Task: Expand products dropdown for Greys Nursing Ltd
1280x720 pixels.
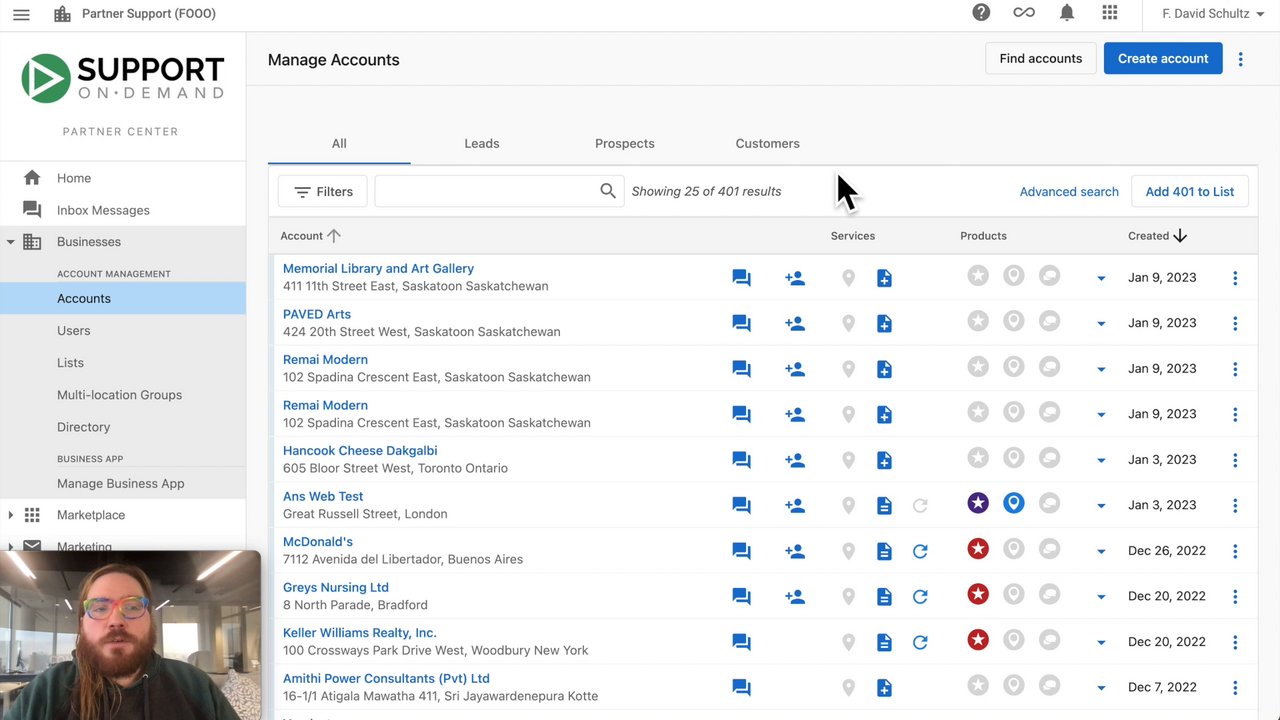Action: pyautogui.click(x=1101, y=597)
